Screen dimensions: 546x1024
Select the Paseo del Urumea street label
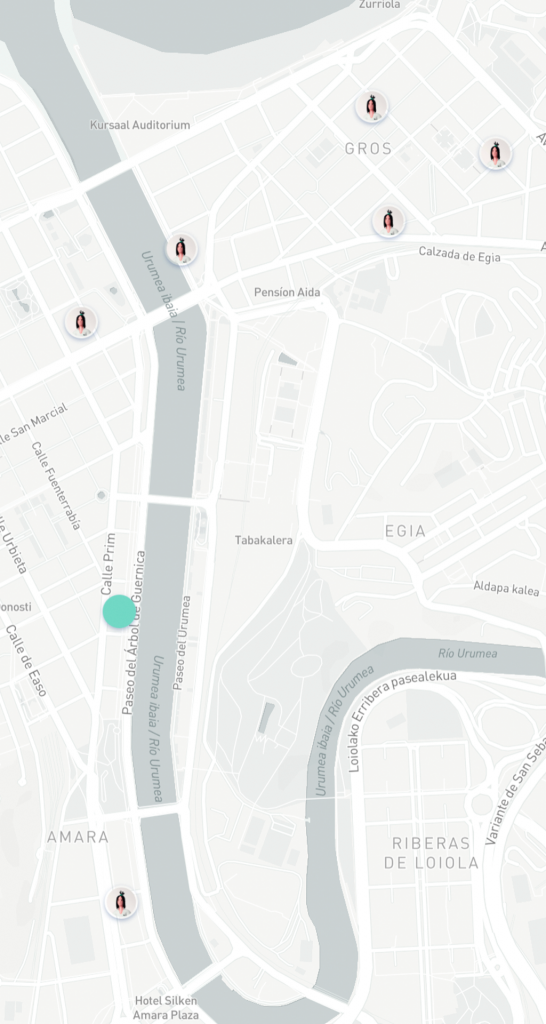181,643
